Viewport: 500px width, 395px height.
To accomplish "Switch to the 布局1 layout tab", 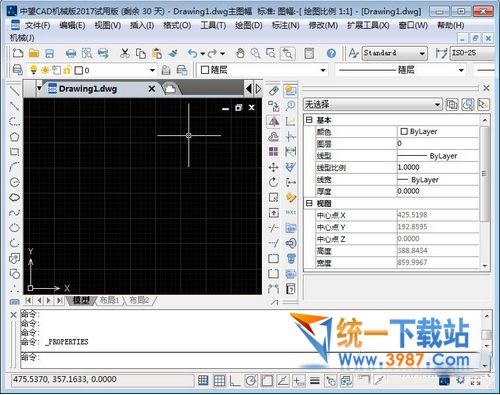I will (x=109, y=300).
